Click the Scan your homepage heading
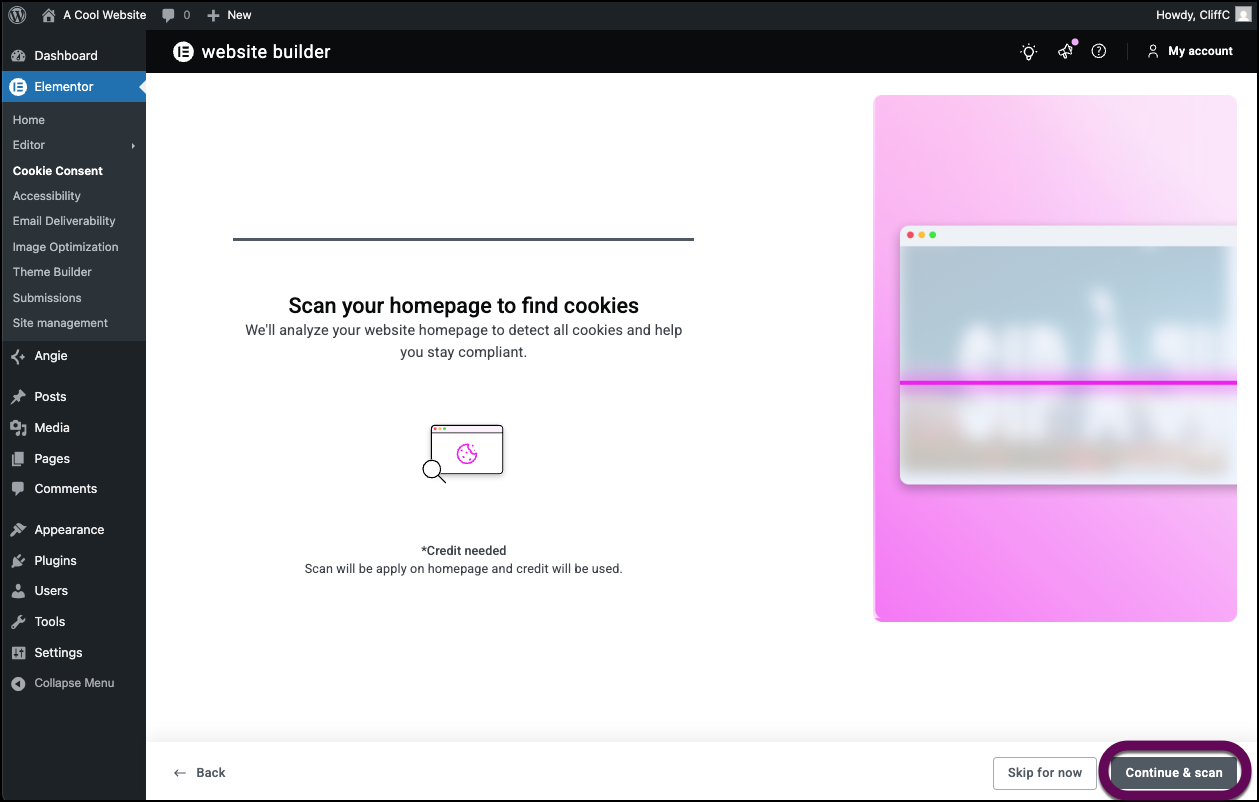 463,306
